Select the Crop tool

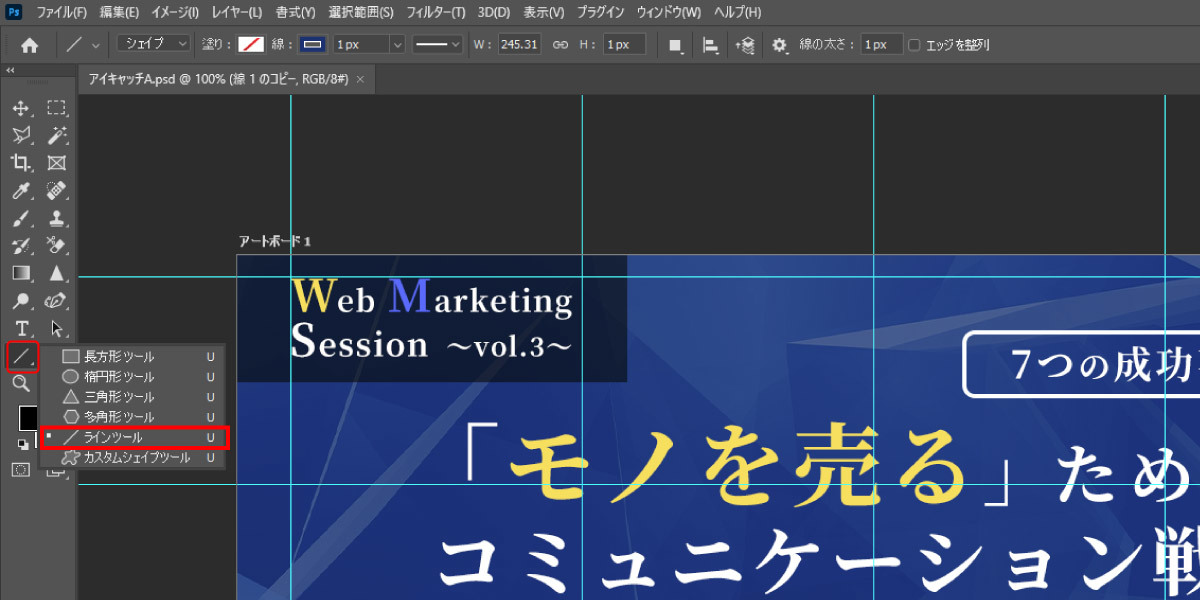(21, 163)
